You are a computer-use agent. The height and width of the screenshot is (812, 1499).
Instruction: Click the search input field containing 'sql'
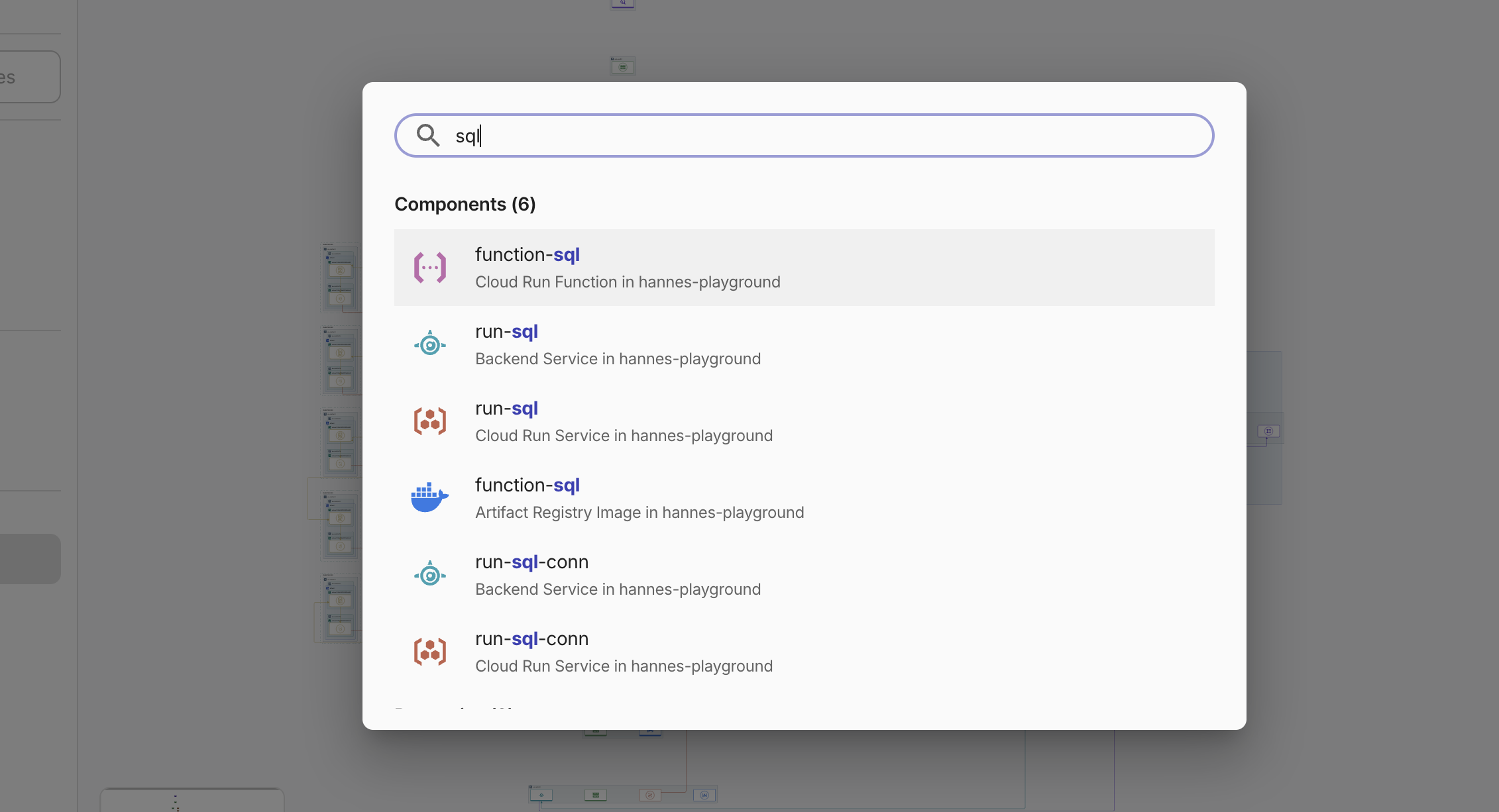coord(804,135)
